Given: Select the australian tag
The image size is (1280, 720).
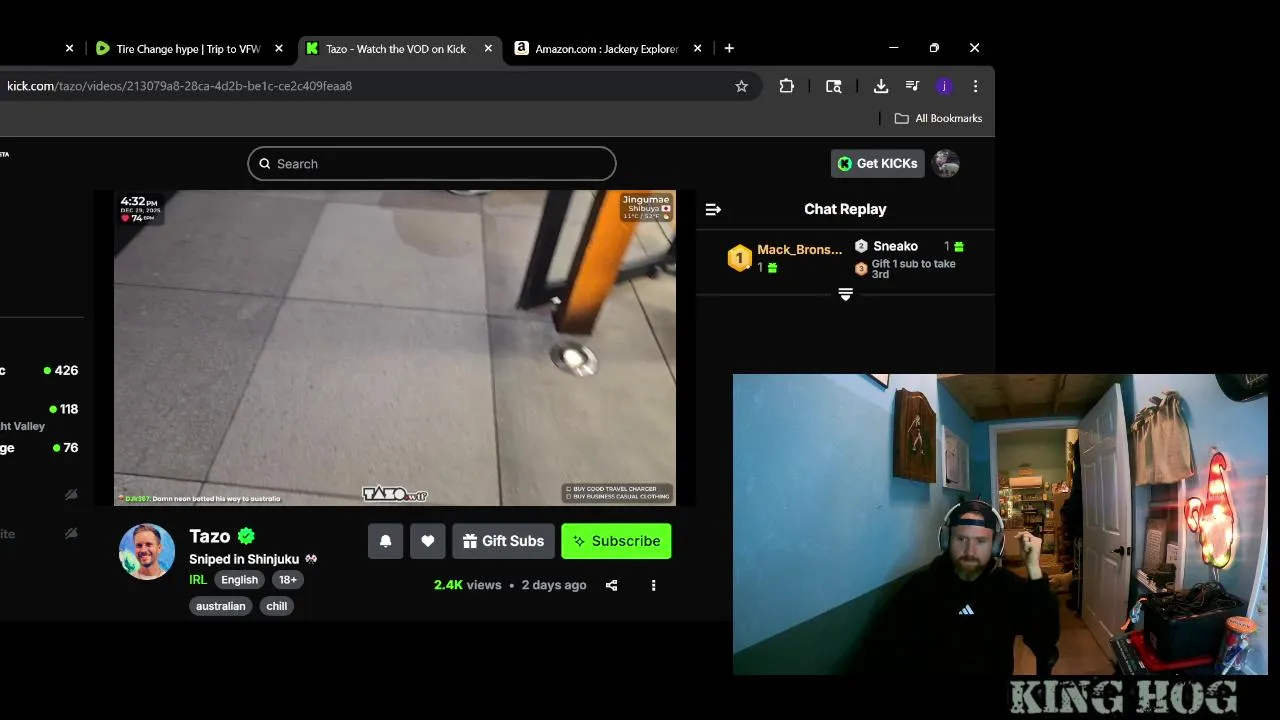Looking at the screenshot, I should (221, 606).
